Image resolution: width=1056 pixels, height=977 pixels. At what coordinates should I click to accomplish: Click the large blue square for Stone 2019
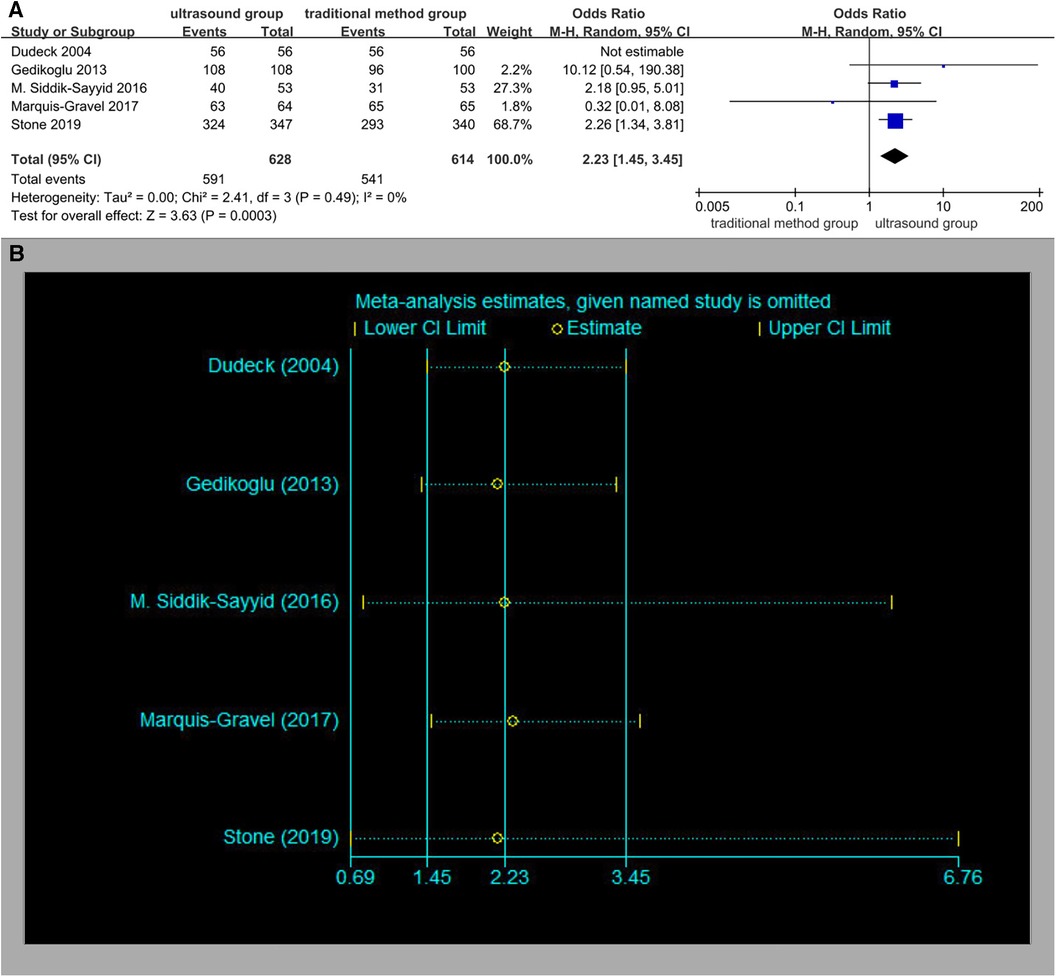tap(895, 121)
